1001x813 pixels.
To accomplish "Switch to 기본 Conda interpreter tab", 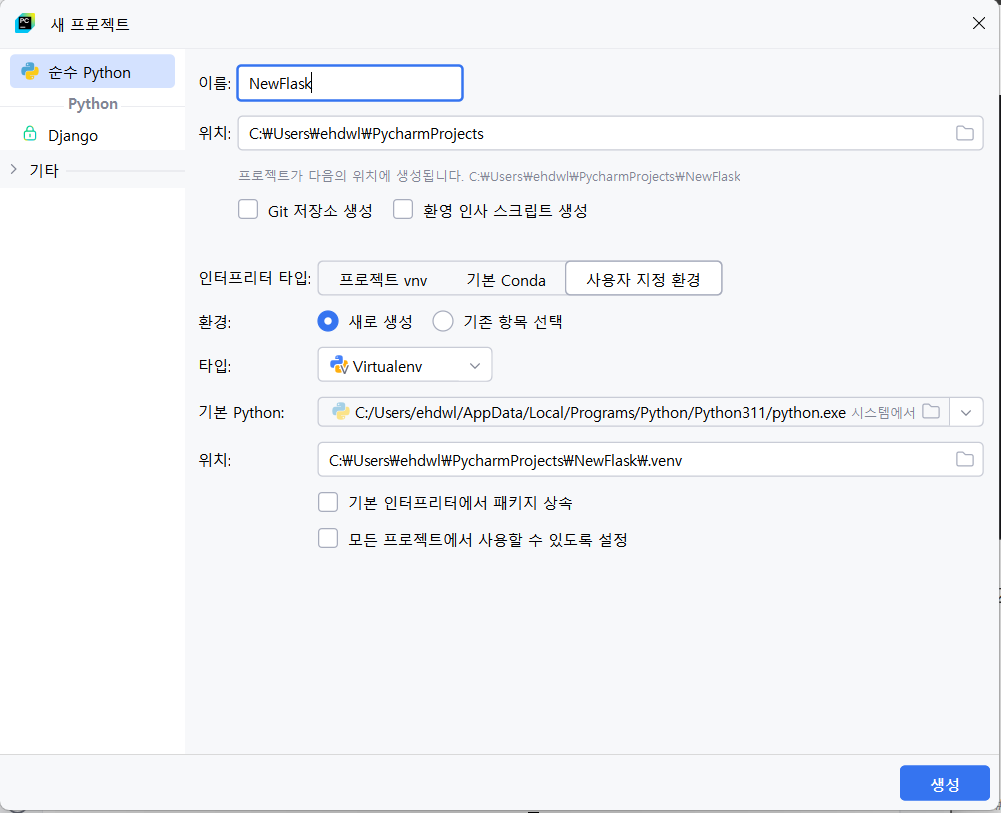I will (x=506, y=280).
